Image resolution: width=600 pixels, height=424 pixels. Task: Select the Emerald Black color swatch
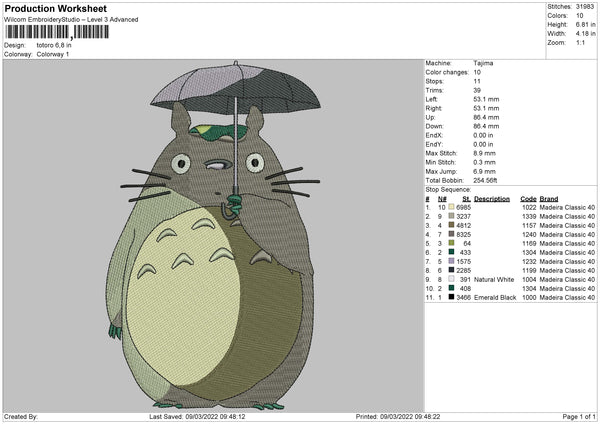tap(451, 297)
